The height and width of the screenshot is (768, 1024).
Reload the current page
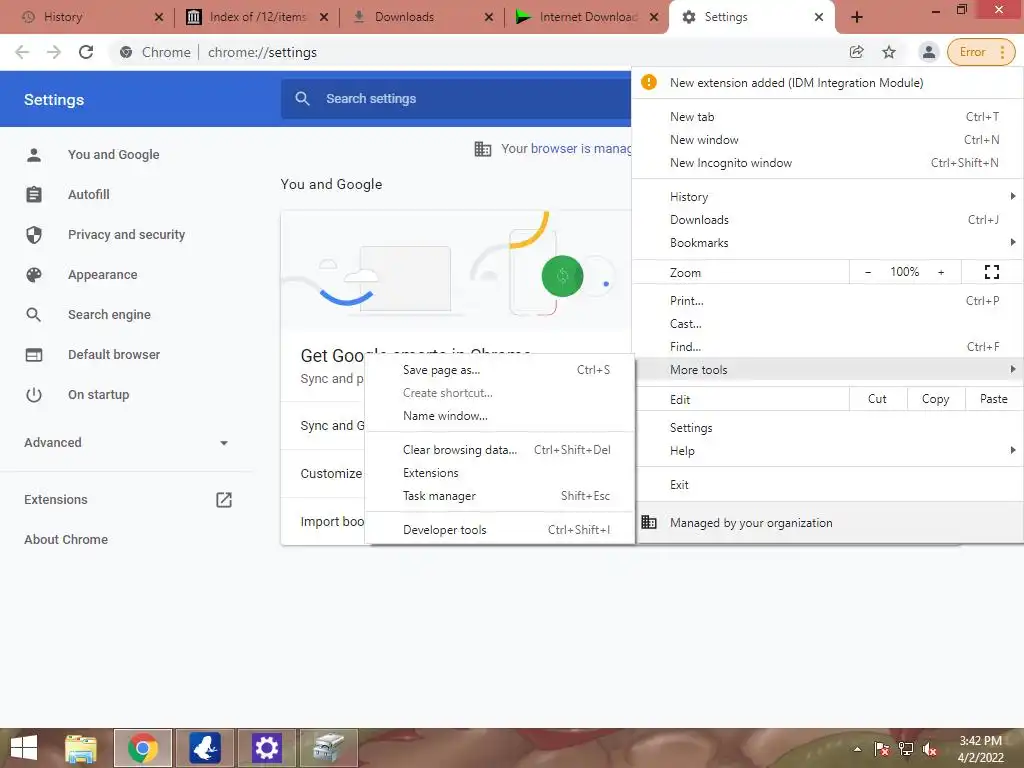pos(86,52)
